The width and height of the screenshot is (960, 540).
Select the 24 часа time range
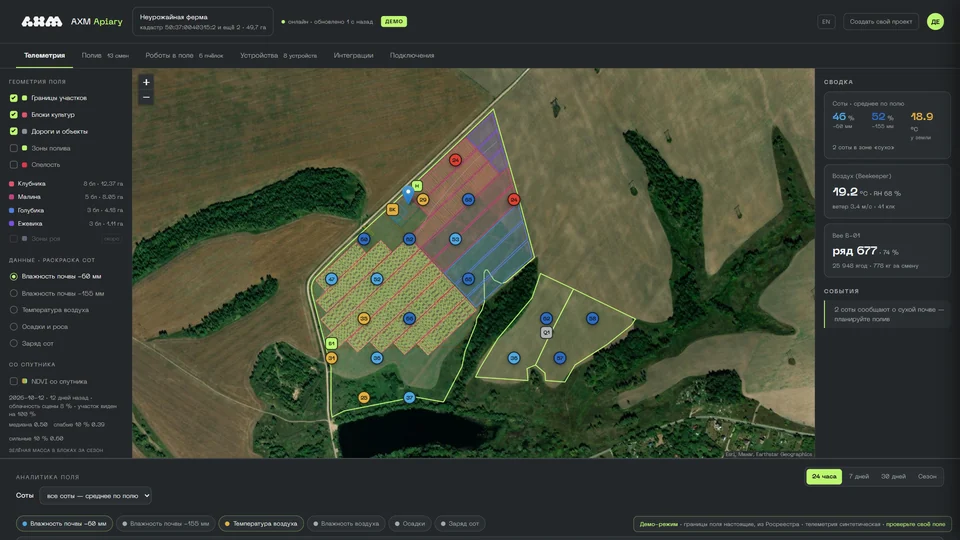(x=824, y=476)
